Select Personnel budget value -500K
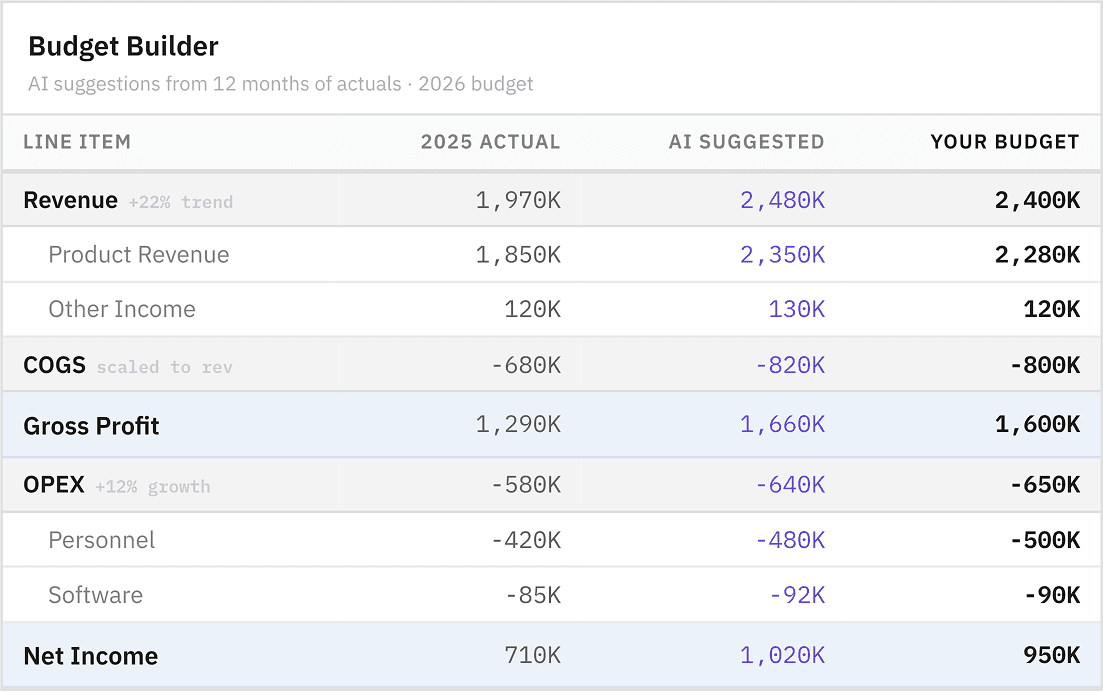The width and height of the screenshot is (1103, 691). tap(1044, 540)
